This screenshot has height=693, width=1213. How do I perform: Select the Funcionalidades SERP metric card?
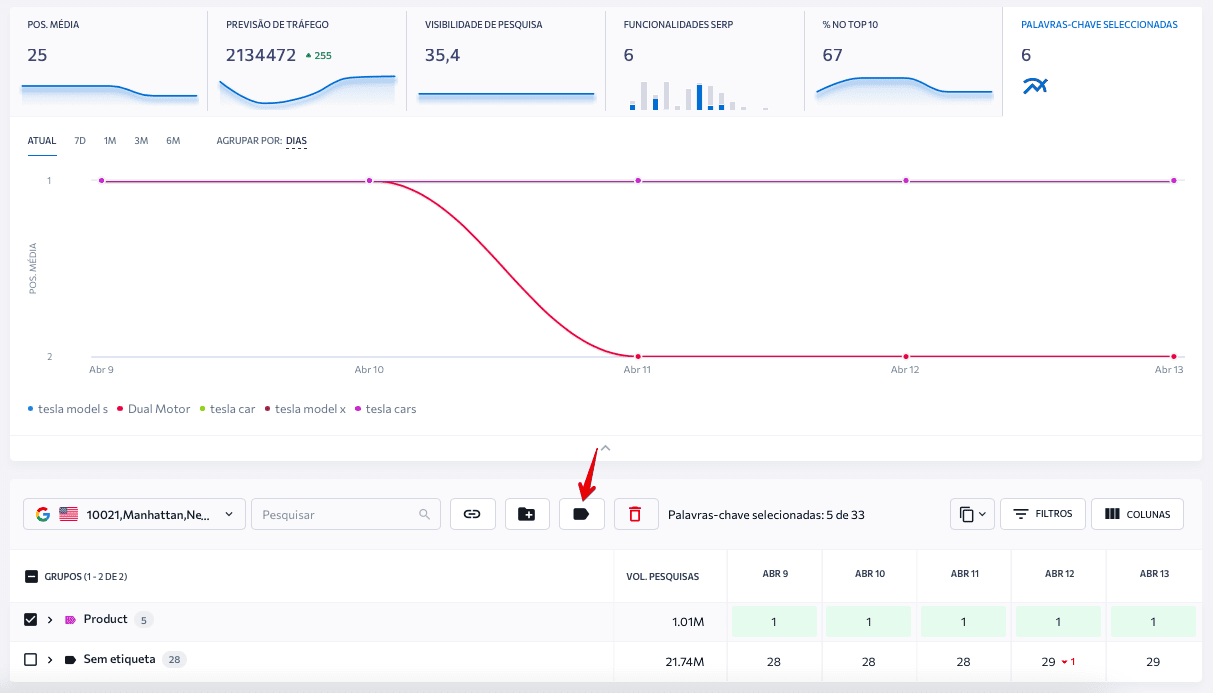(x=705, y=60)
